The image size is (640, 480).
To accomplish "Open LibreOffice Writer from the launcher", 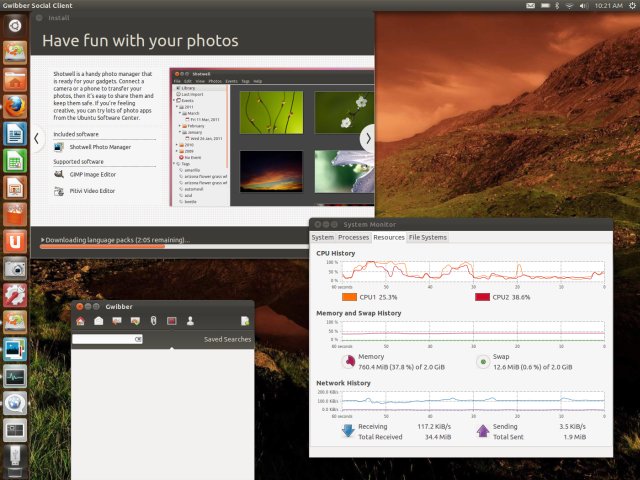I will 15,133.
